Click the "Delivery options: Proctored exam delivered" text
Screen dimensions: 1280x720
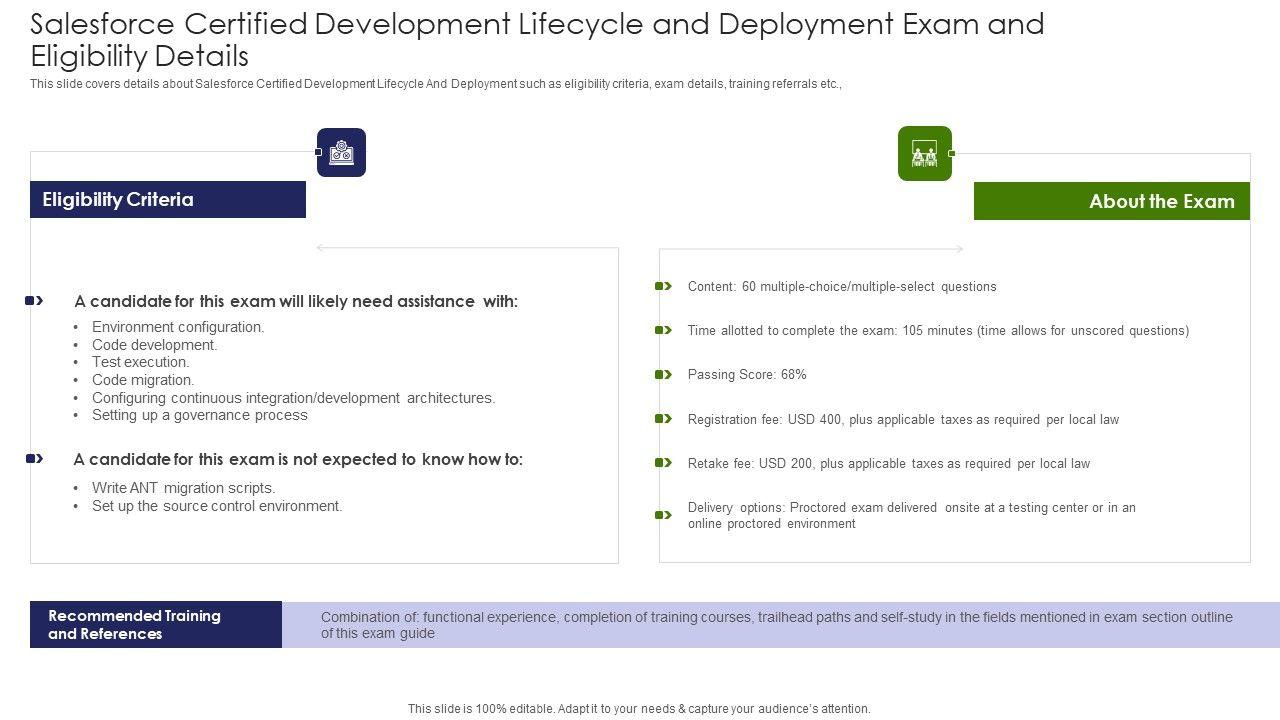[912, 516]
